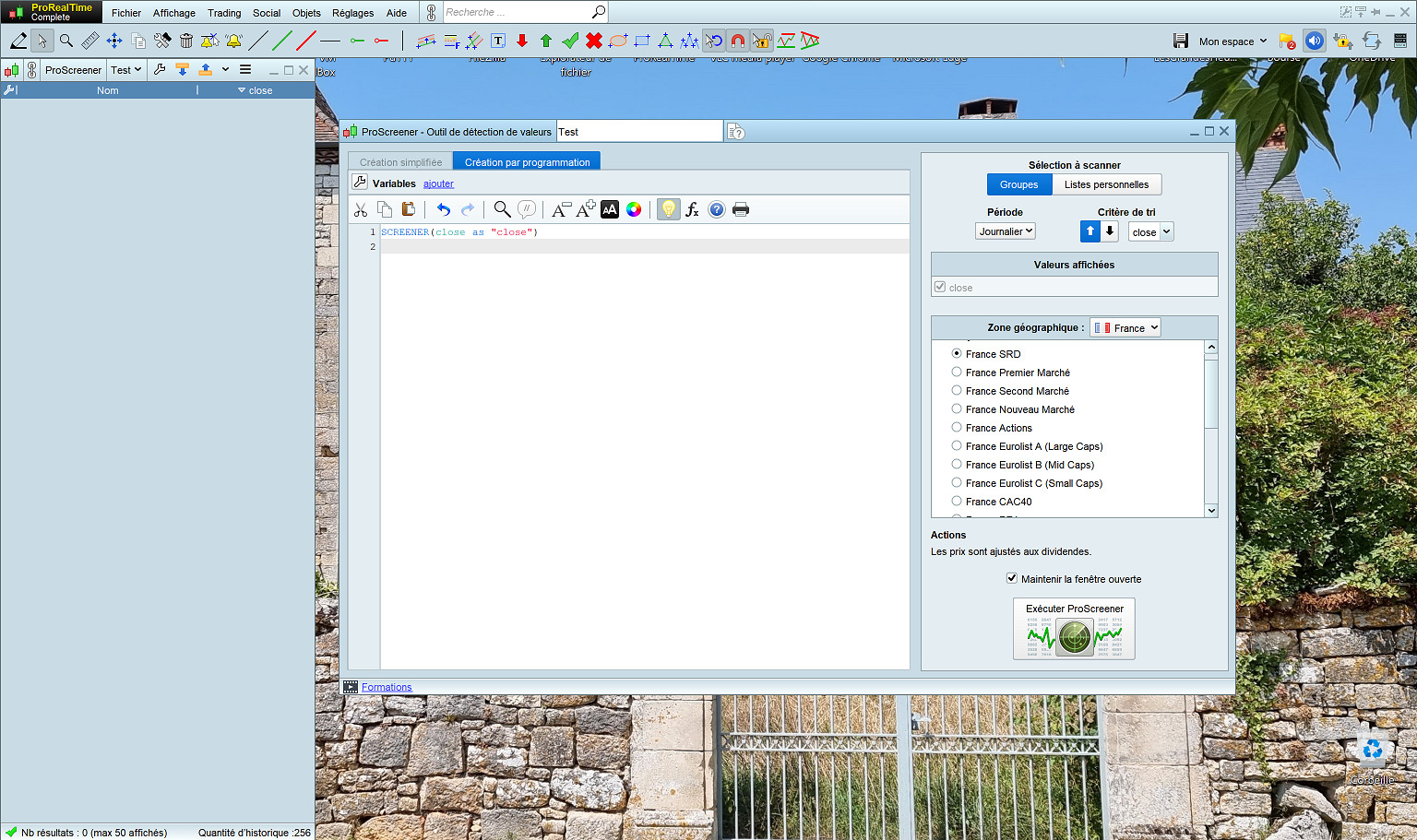Viewport: 1417px width, 840px height.
Task: Place a green up arrow marker
Action: click(546, 41)
